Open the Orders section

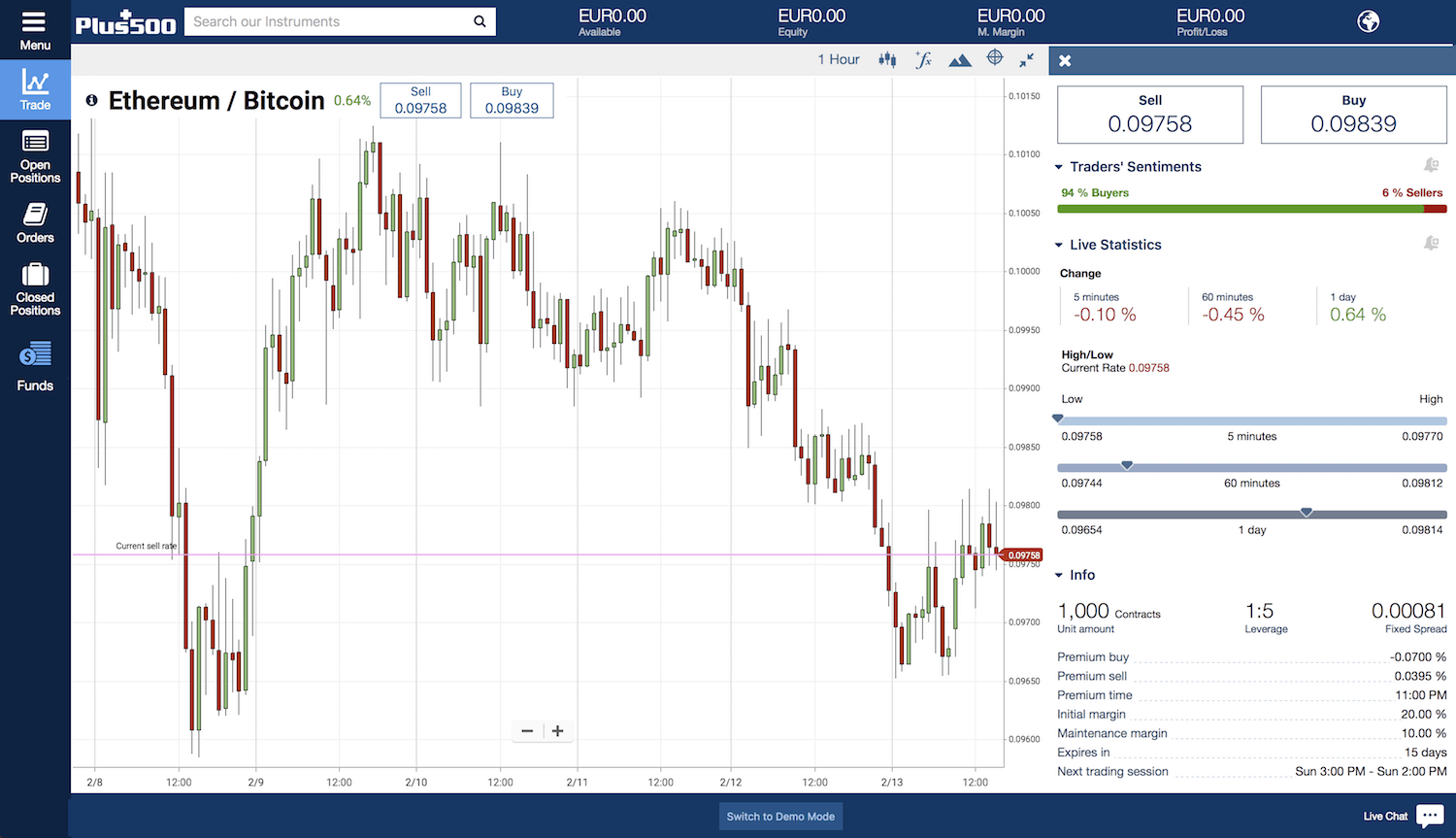[35, 222]
